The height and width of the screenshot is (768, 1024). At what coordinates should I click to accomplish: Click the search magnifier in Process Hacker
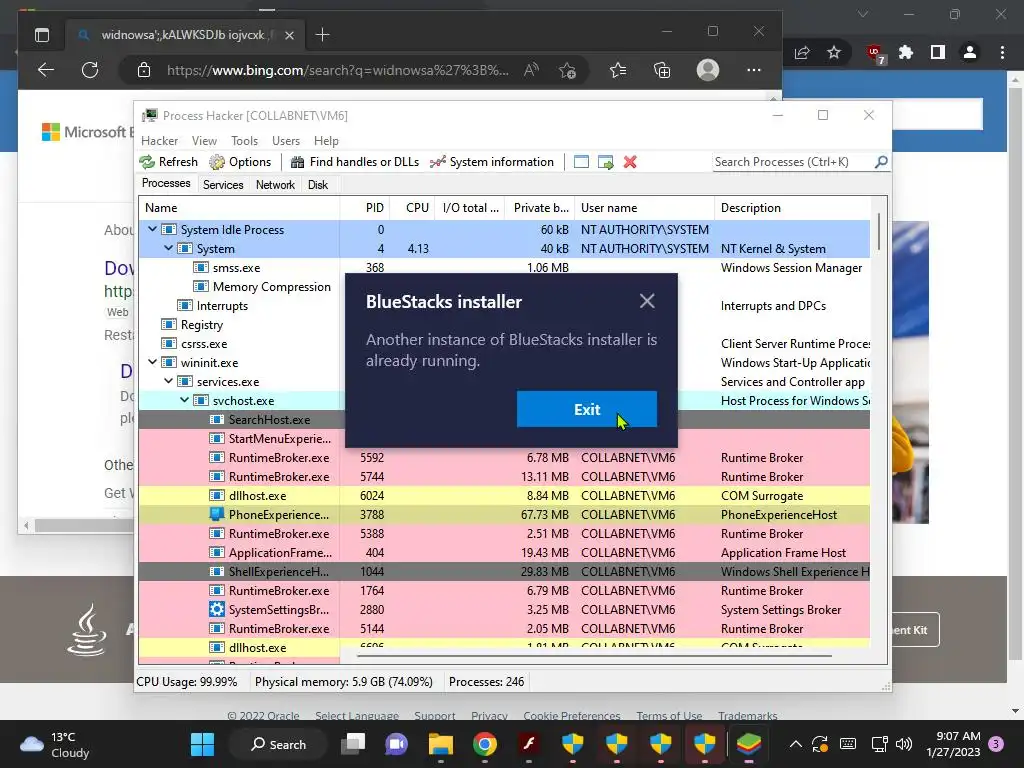pos(880,161)
